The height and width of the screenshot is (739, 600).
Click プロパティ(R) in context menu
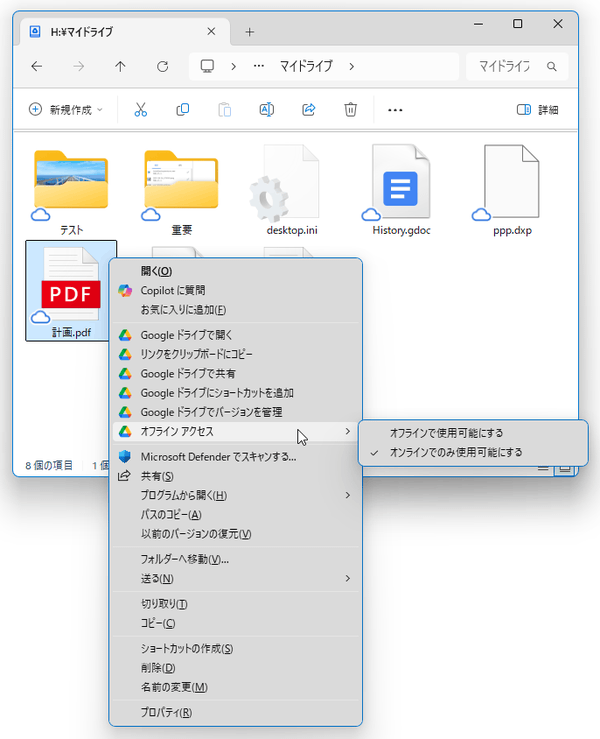pyautogui.click(x=166, y=712)
